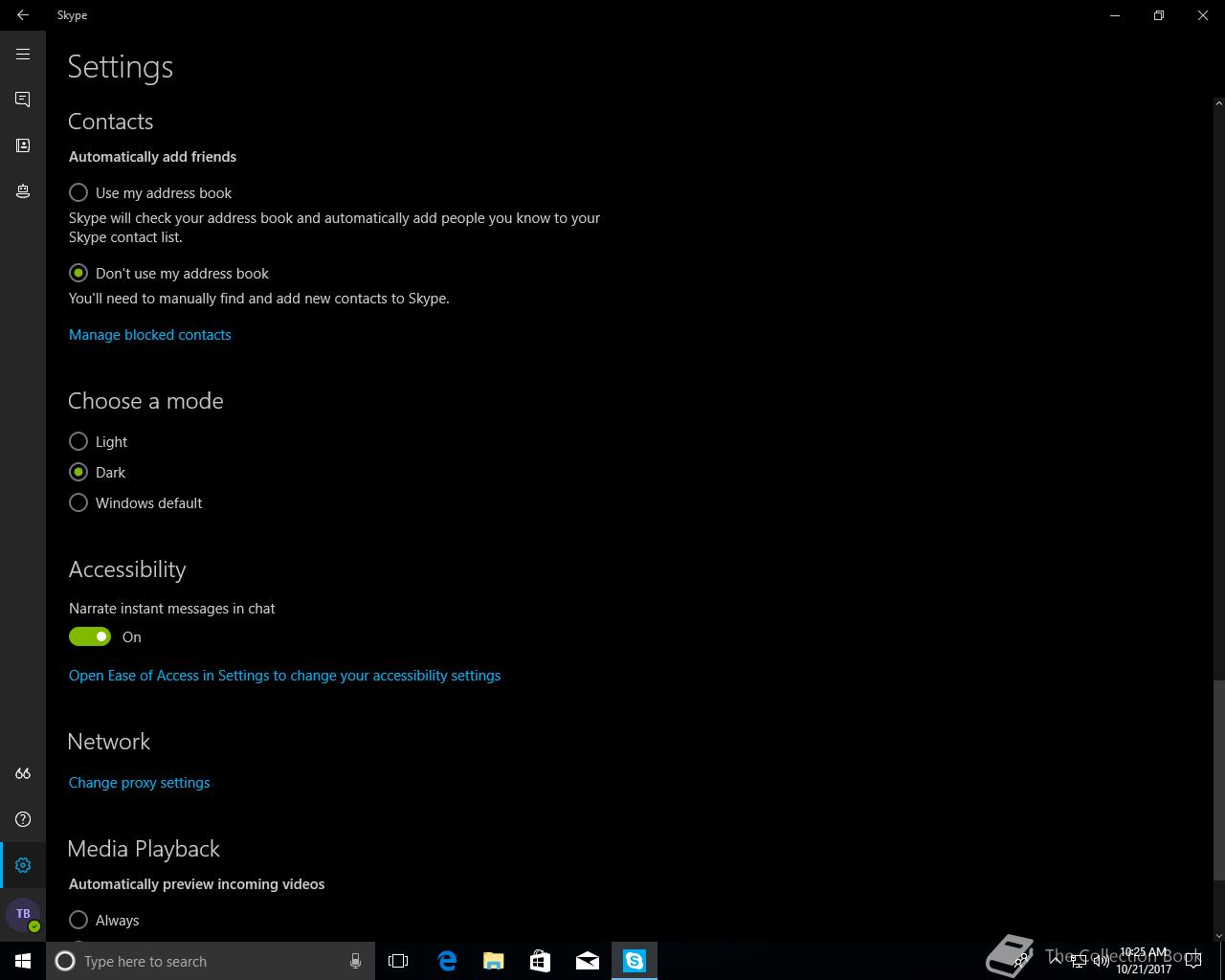
Task: Open the network status tray icon
Action: [1080, 961]
